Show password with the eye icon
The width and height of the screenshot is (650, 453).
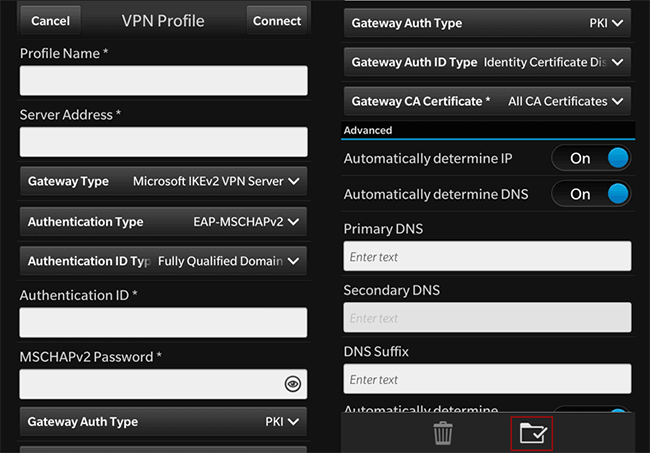pos(292,383)
